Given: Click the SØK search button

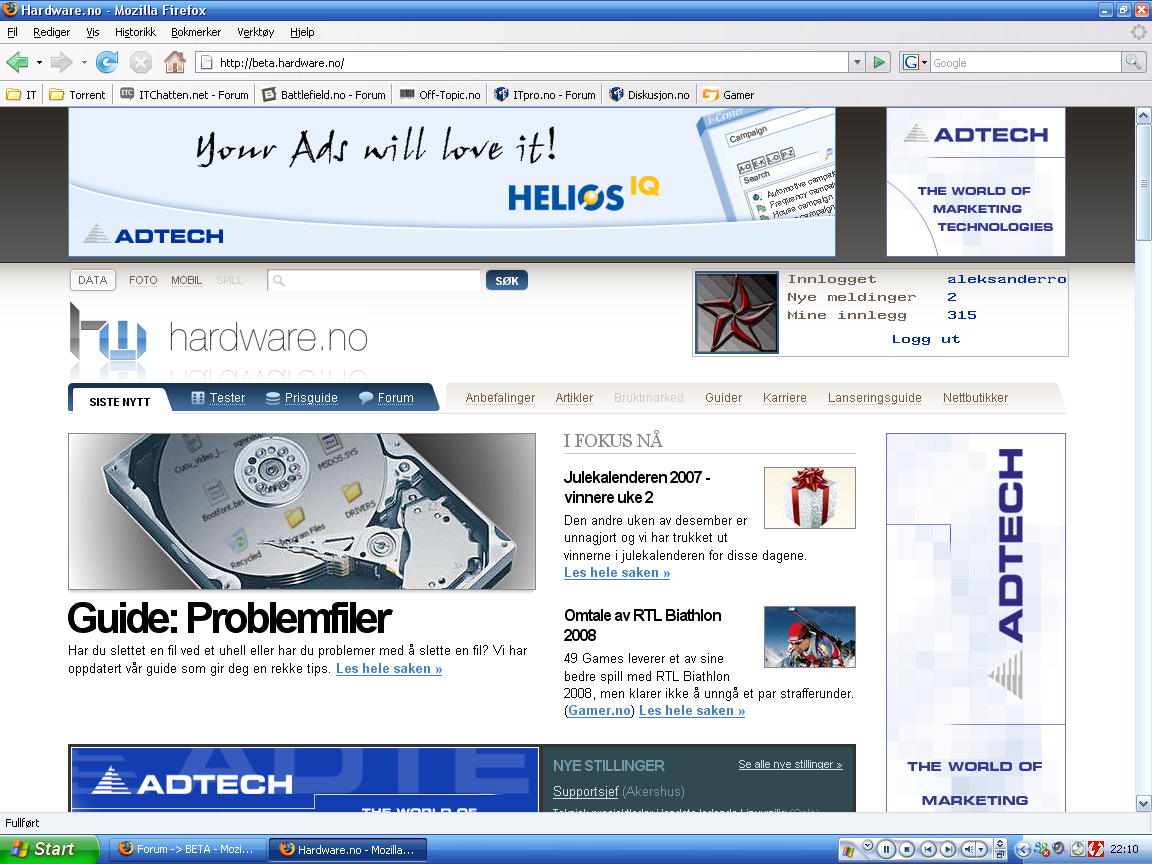Looking at the screenshot, I should tap(507, 281).
